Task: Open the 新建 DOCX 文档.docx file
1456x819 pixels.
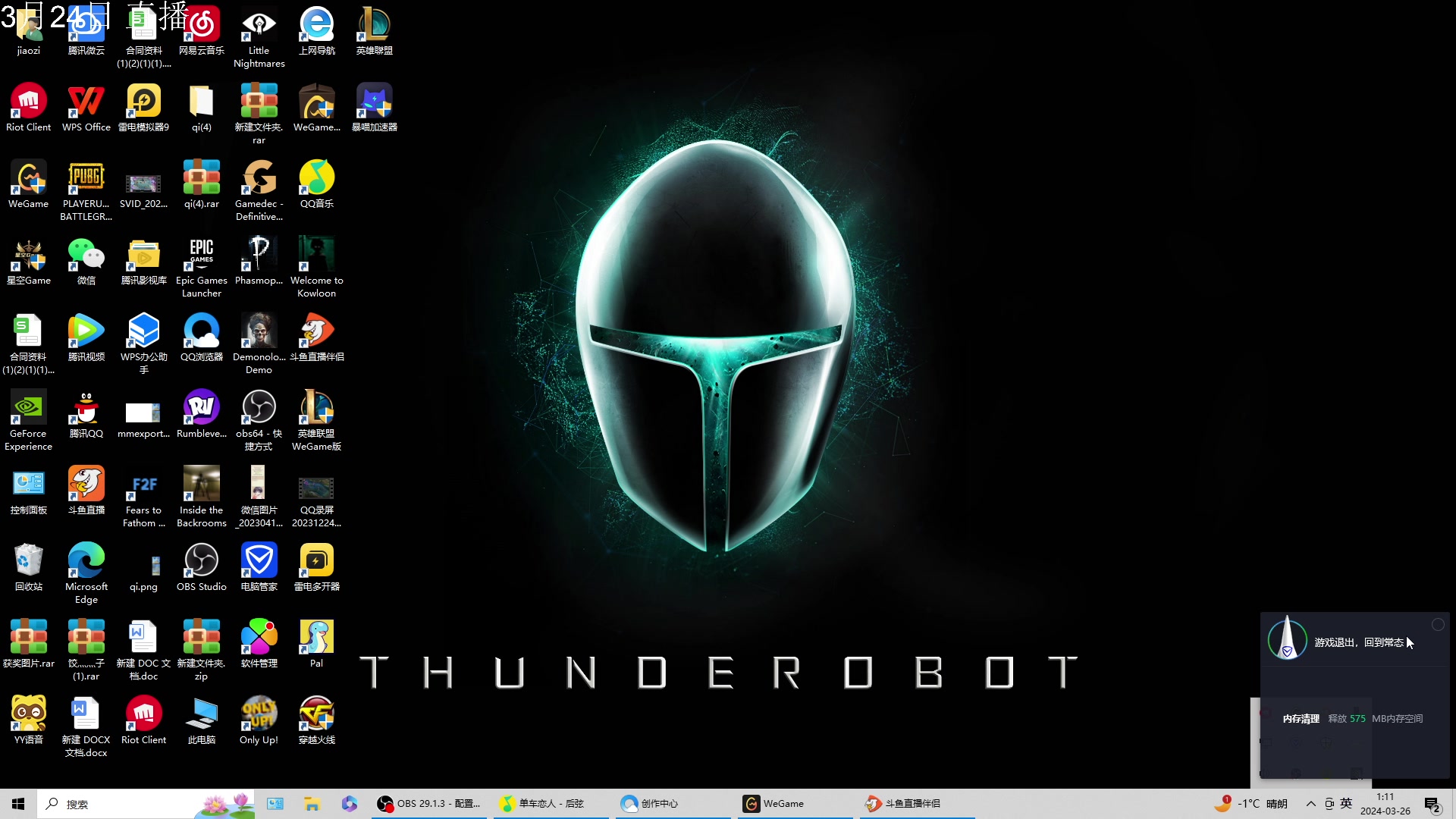Action: pos(86,727)
